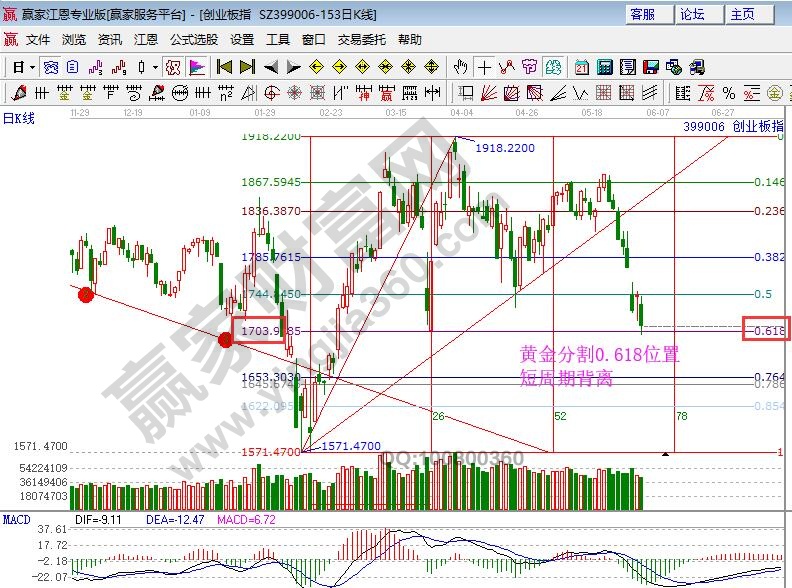Select the crosshair cursor tool
This screenshot has height=588, width=792.
coord(484,67)
